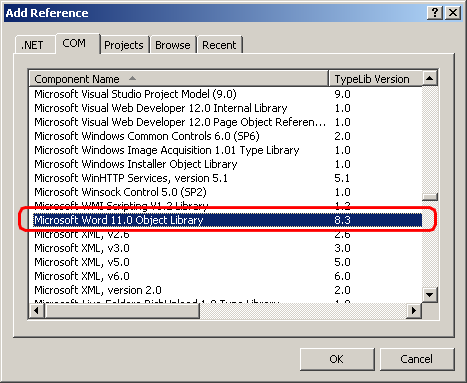Image resolution: width=467 pixels, height=383 pixels.
Task: Click the horizontal scrollbar left arrow
Action: 37,311
